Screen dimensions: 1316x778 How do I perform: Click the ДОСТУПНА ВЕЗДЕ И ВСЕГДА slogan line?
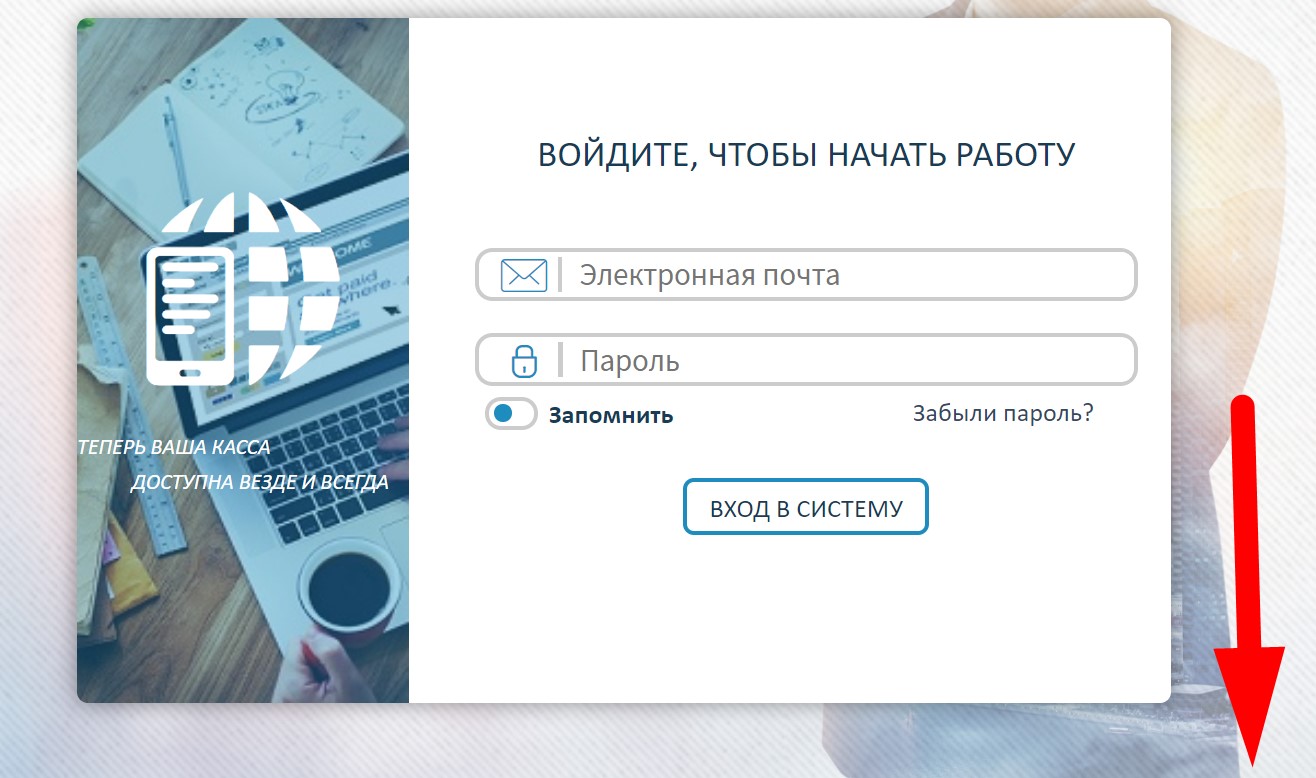tap(259, 483)
